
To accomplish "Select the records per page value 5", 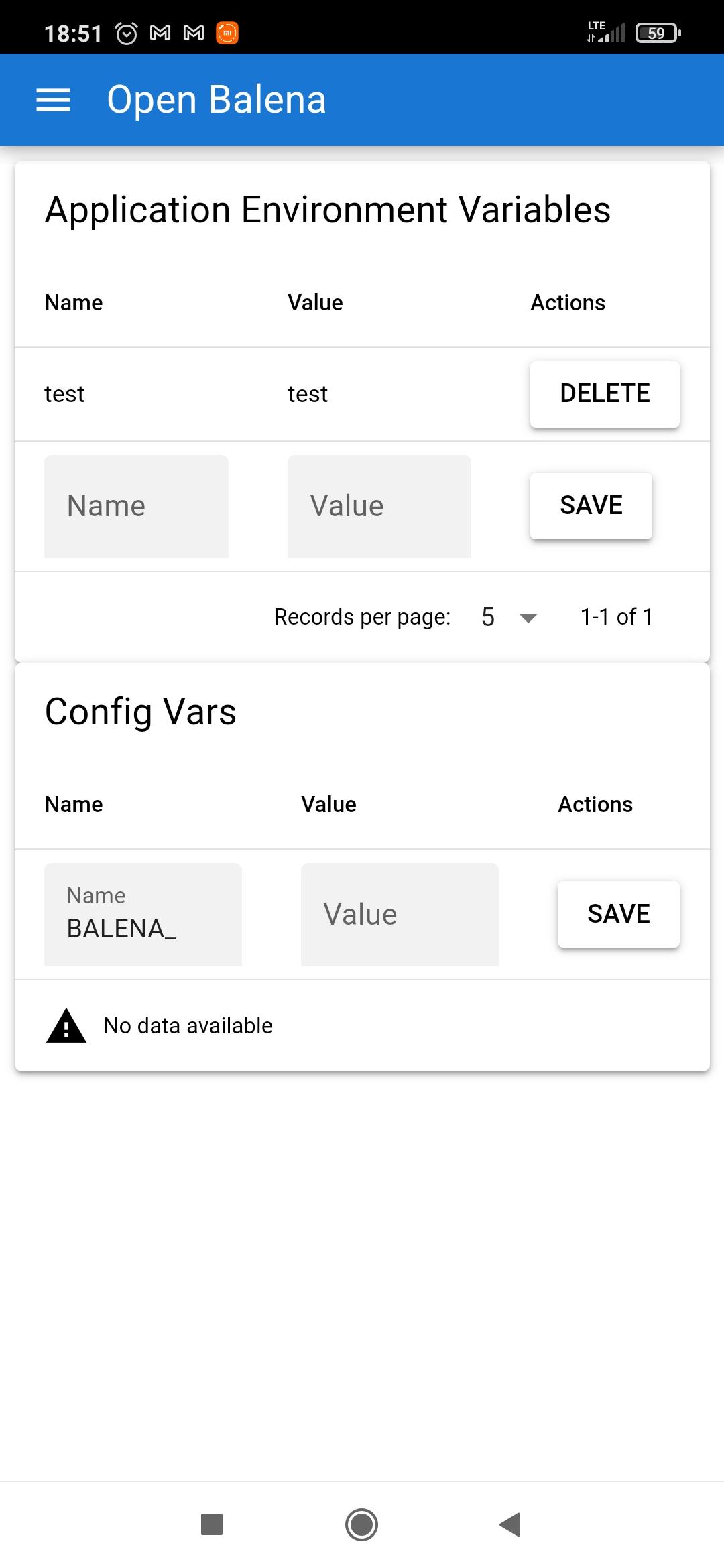I will point(488,617).
